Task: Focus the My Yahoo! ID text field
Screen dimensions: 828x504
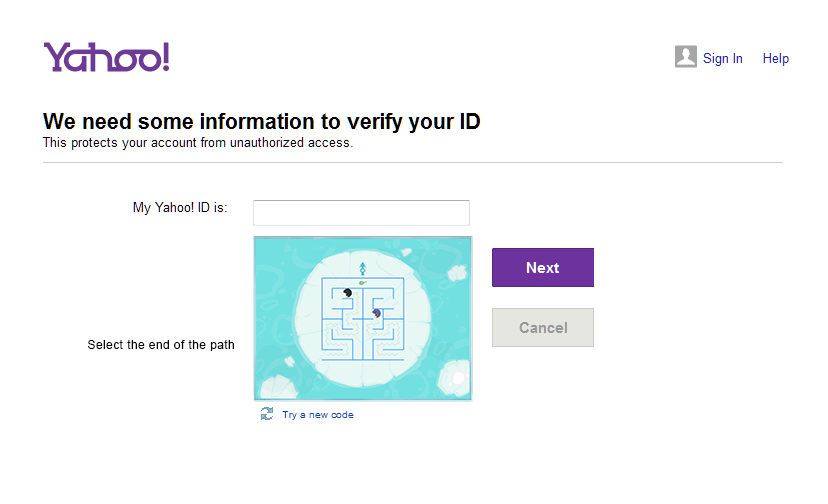Action: click(361, 212)
